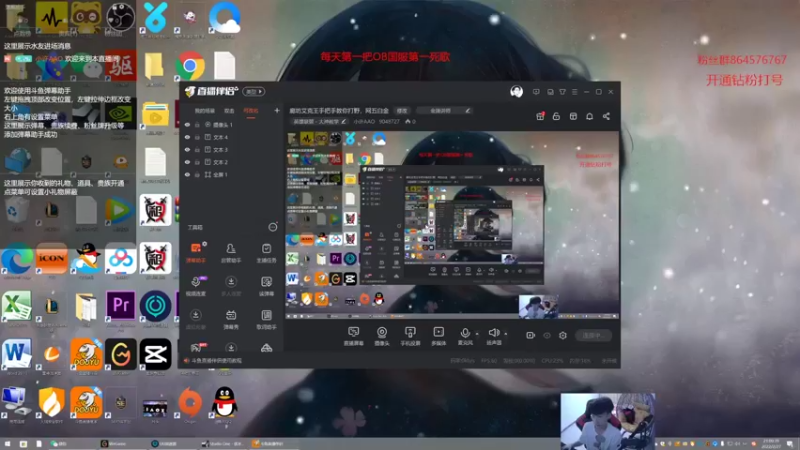Toggle the lock on 摄像头 1 source
The width and height of the screenshot is (800, 450).
click(197, 124)
